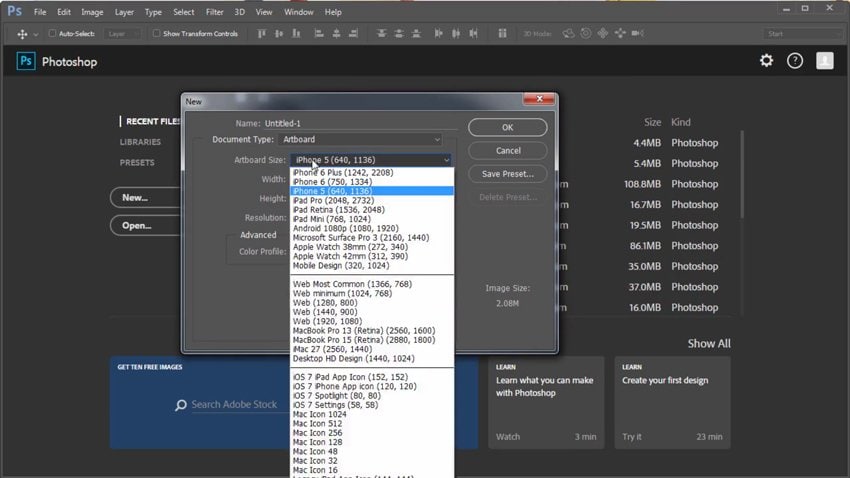Click 3D Rotate mode icon
This screenshot has width=850, height=478.
568,34
